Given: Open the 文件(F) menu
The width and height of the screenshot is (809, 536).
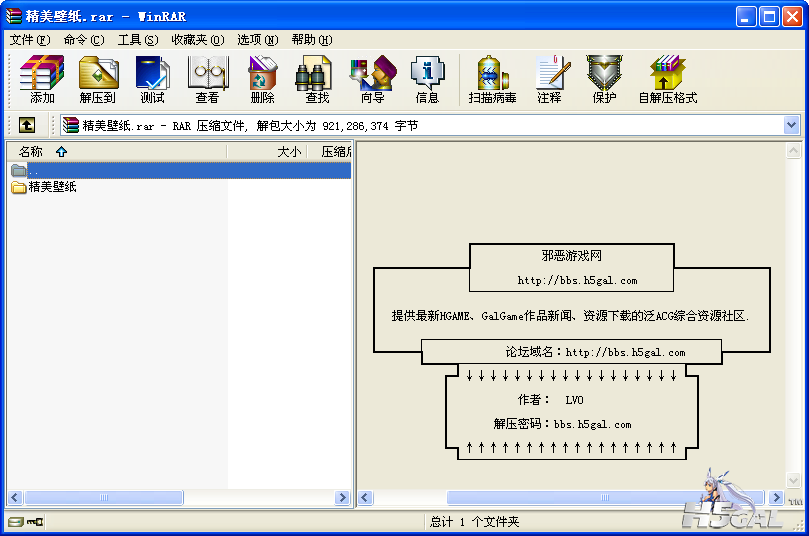Looking at the screenshot, I should point(29,40).
